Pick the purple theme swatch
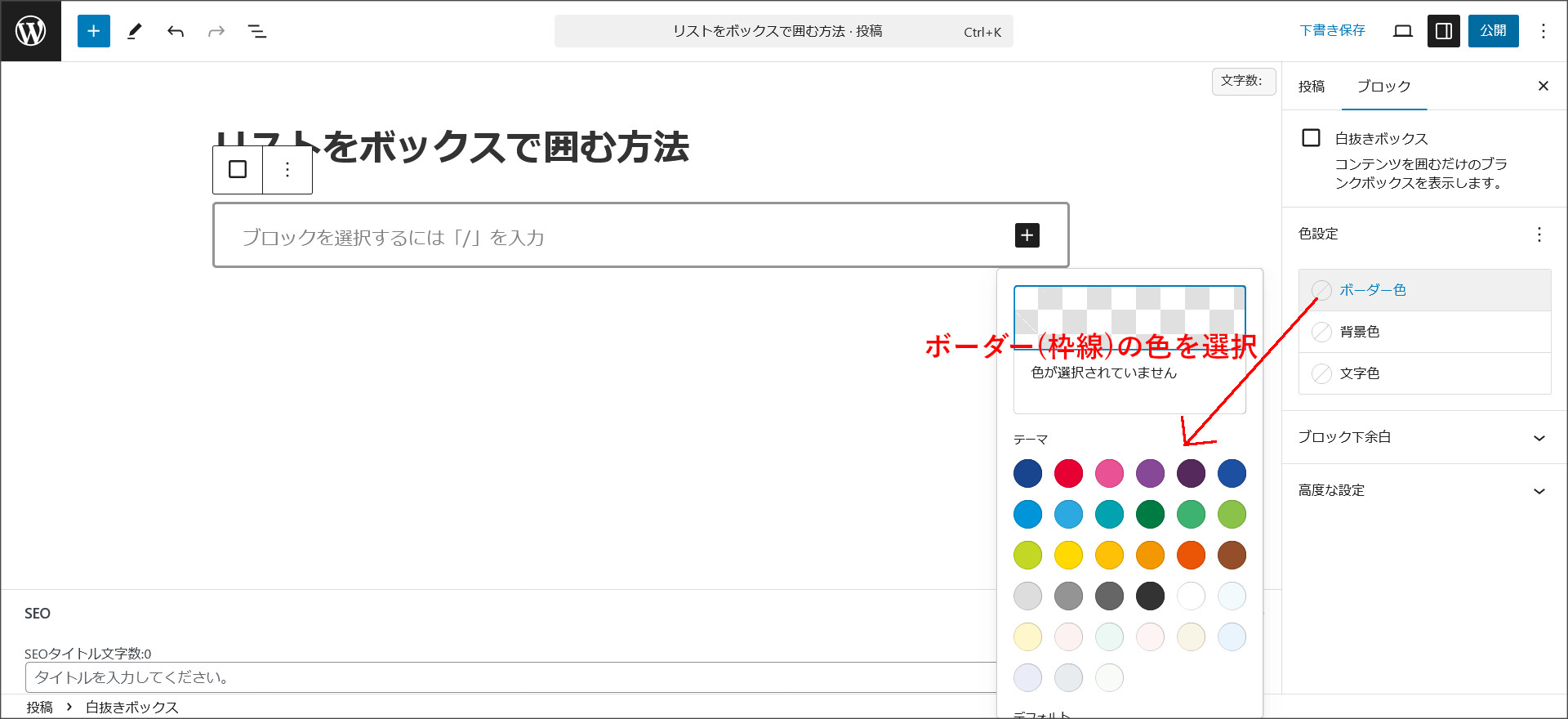Screen dimensions: 1568x719 tap(1150, 473)
